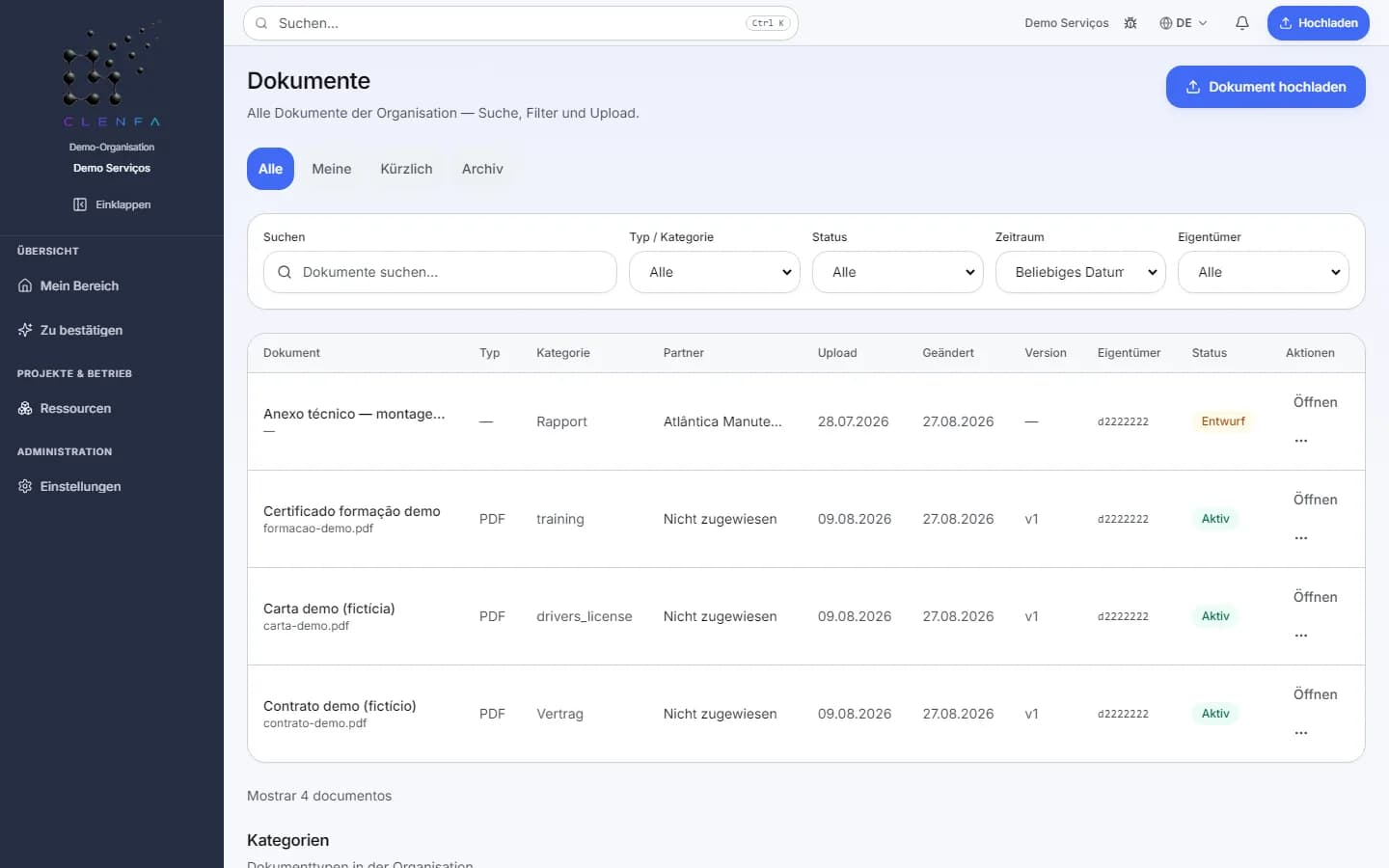Click the Ressourcen icon in sidebar
The image size is (1389, 868).
click(25, 408)
